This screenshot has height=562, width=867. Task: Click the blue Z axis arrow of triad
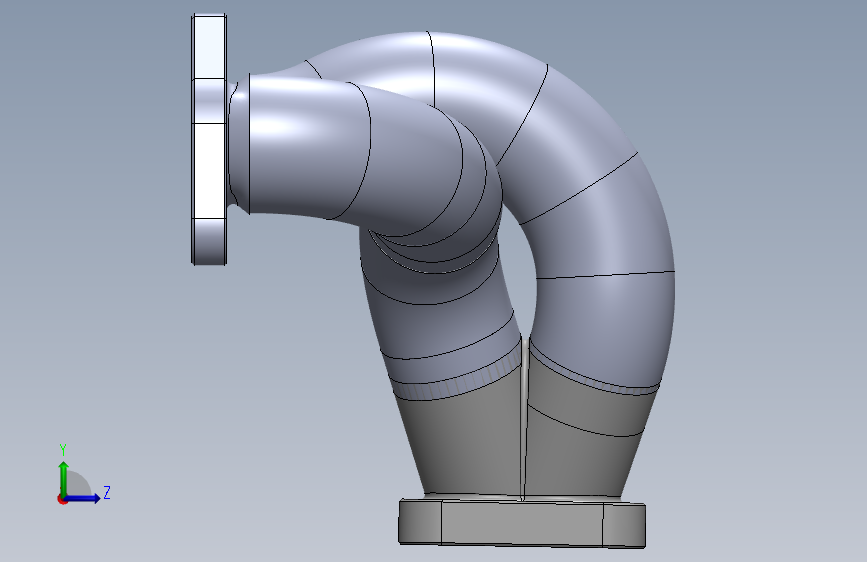point(83,498)
